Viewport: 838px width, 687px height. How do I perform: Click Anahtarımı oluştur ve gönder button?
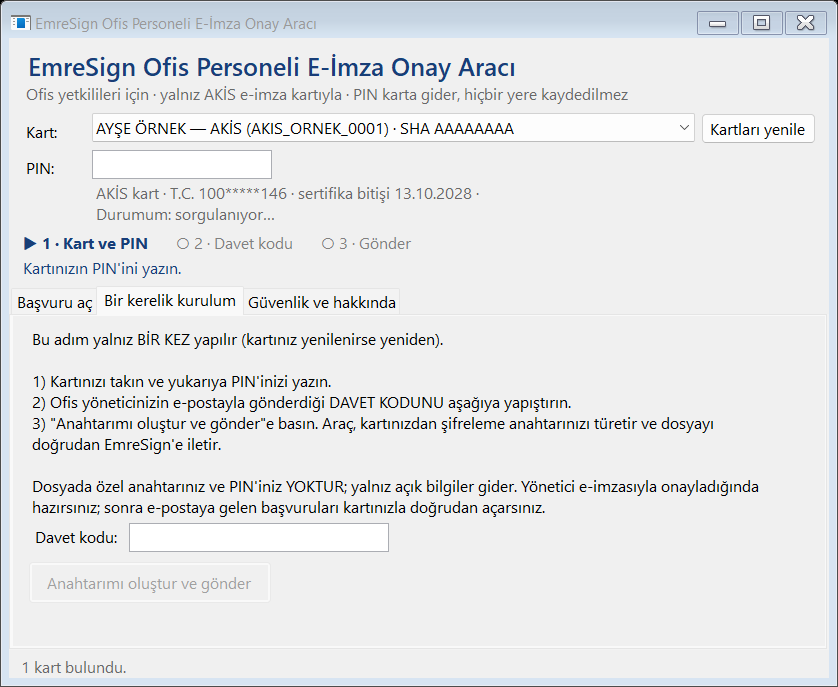coord(150,583)
